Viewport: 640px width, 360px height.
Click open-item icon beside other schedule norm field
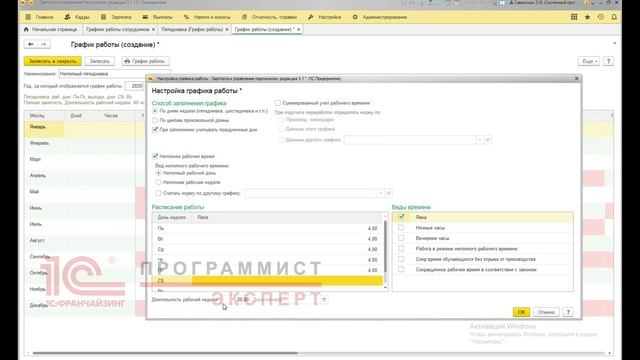389,193
